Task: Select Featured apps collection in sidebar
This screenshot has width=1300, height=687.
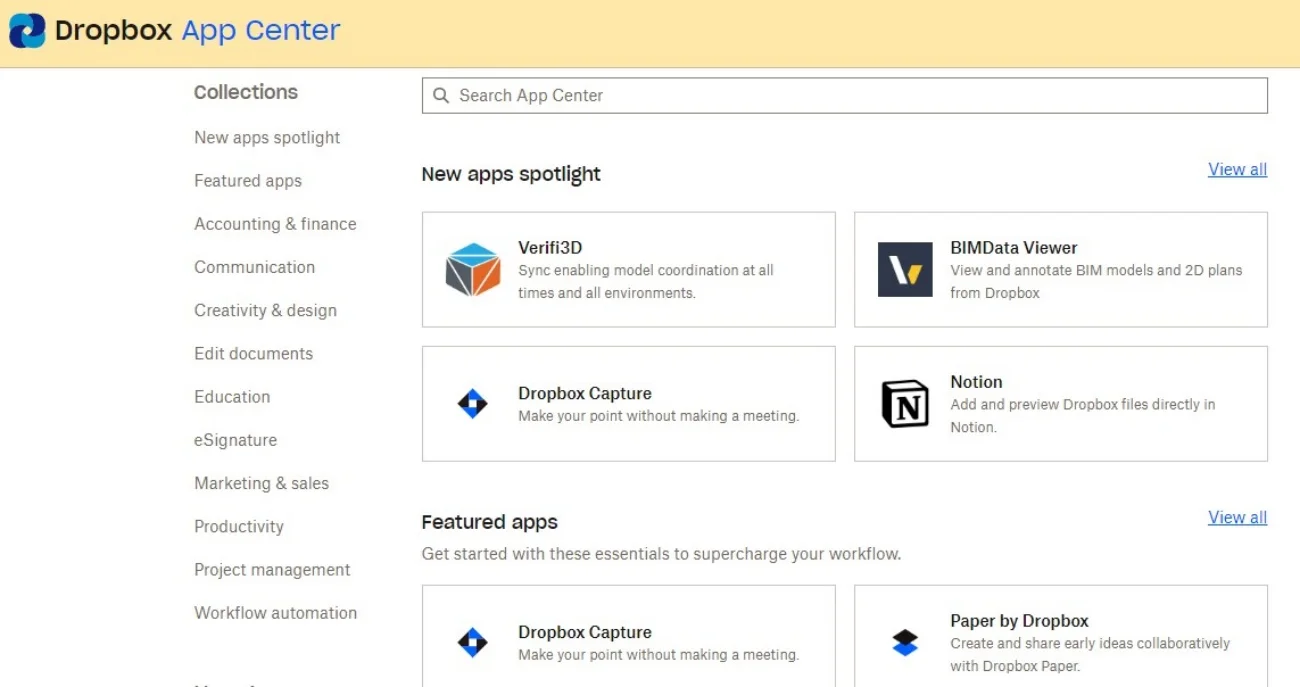Action: tap(248, 181)
